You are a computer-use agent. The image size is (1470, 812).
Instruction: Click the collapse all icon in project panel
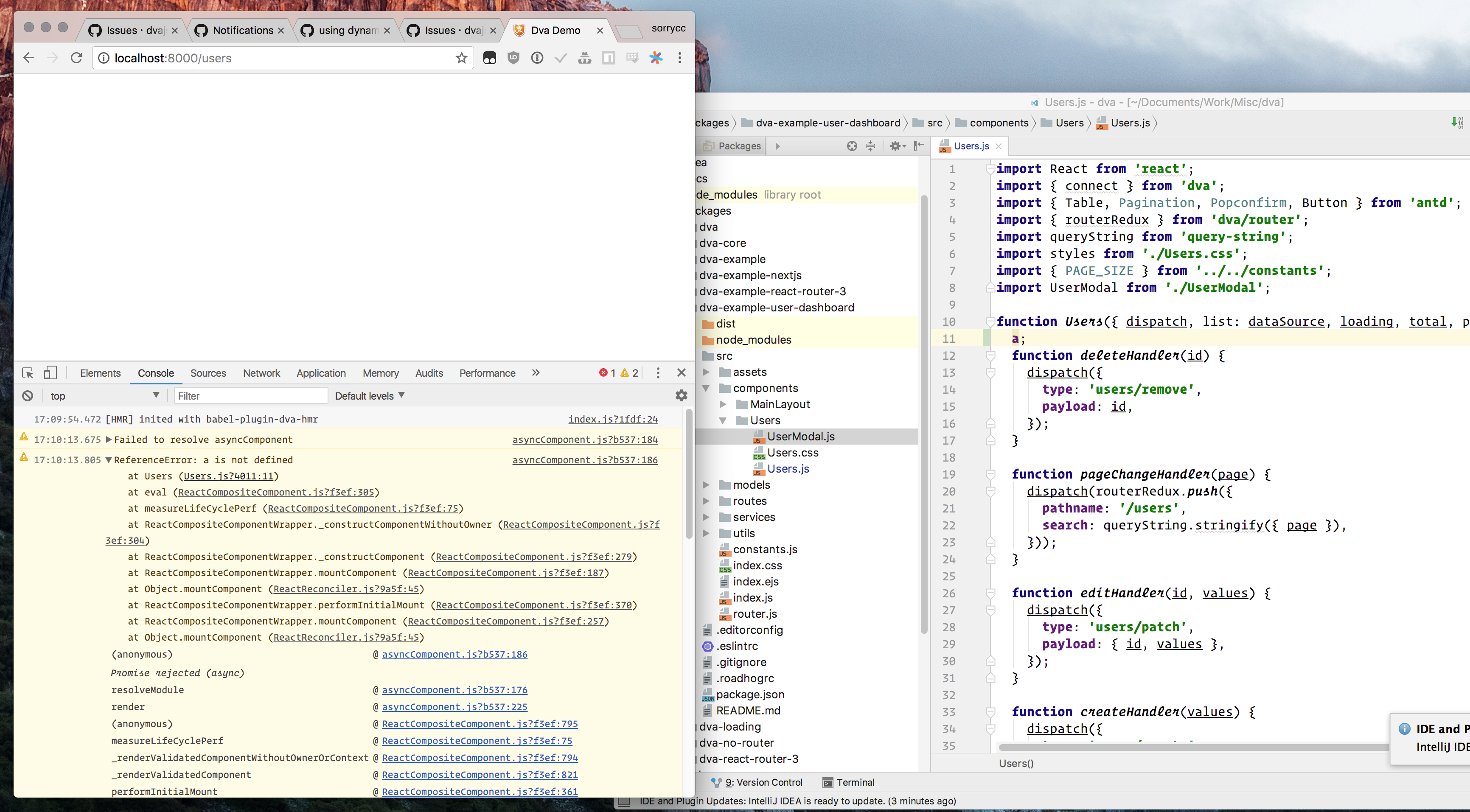(x=870, y=146)
